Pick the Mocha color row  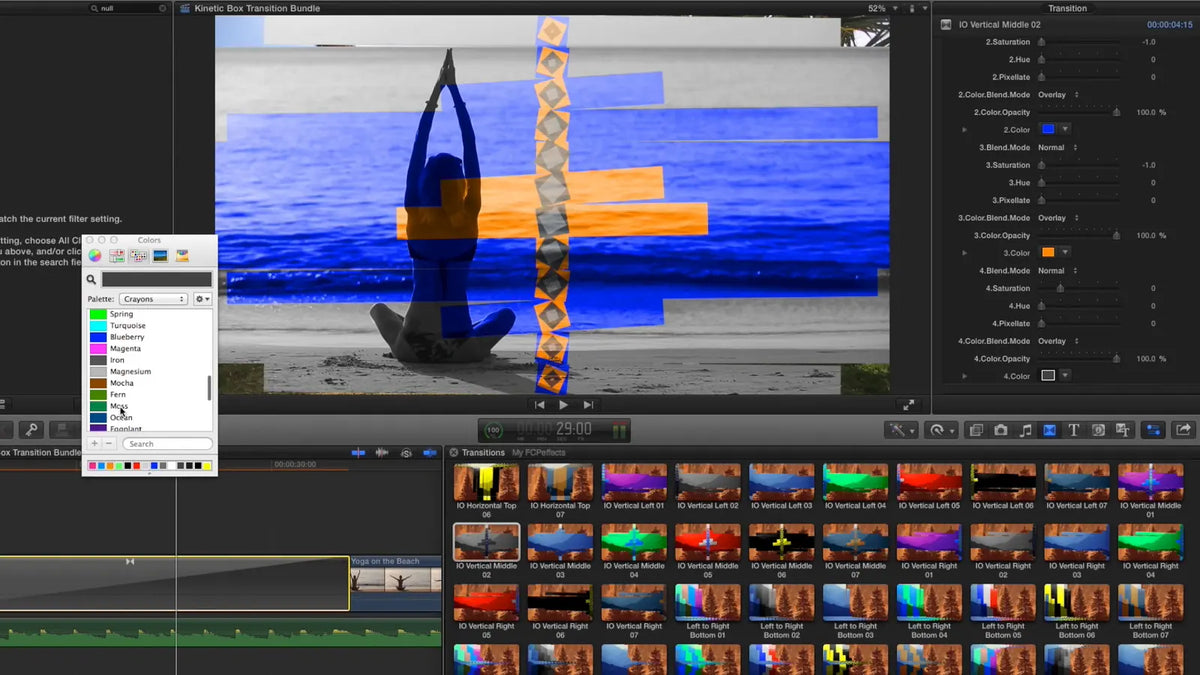coord(148,383)
